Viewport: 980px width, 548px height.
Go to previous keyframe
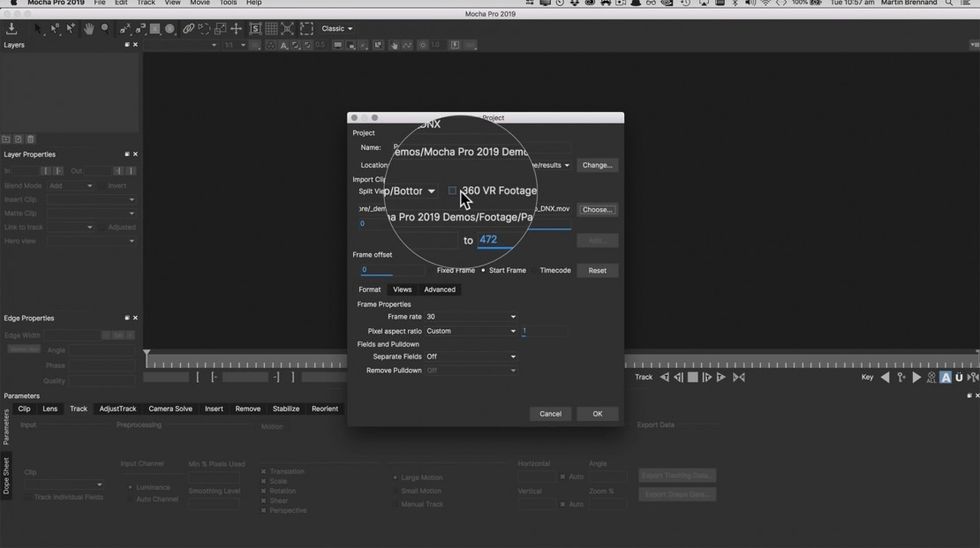(885, 377)
